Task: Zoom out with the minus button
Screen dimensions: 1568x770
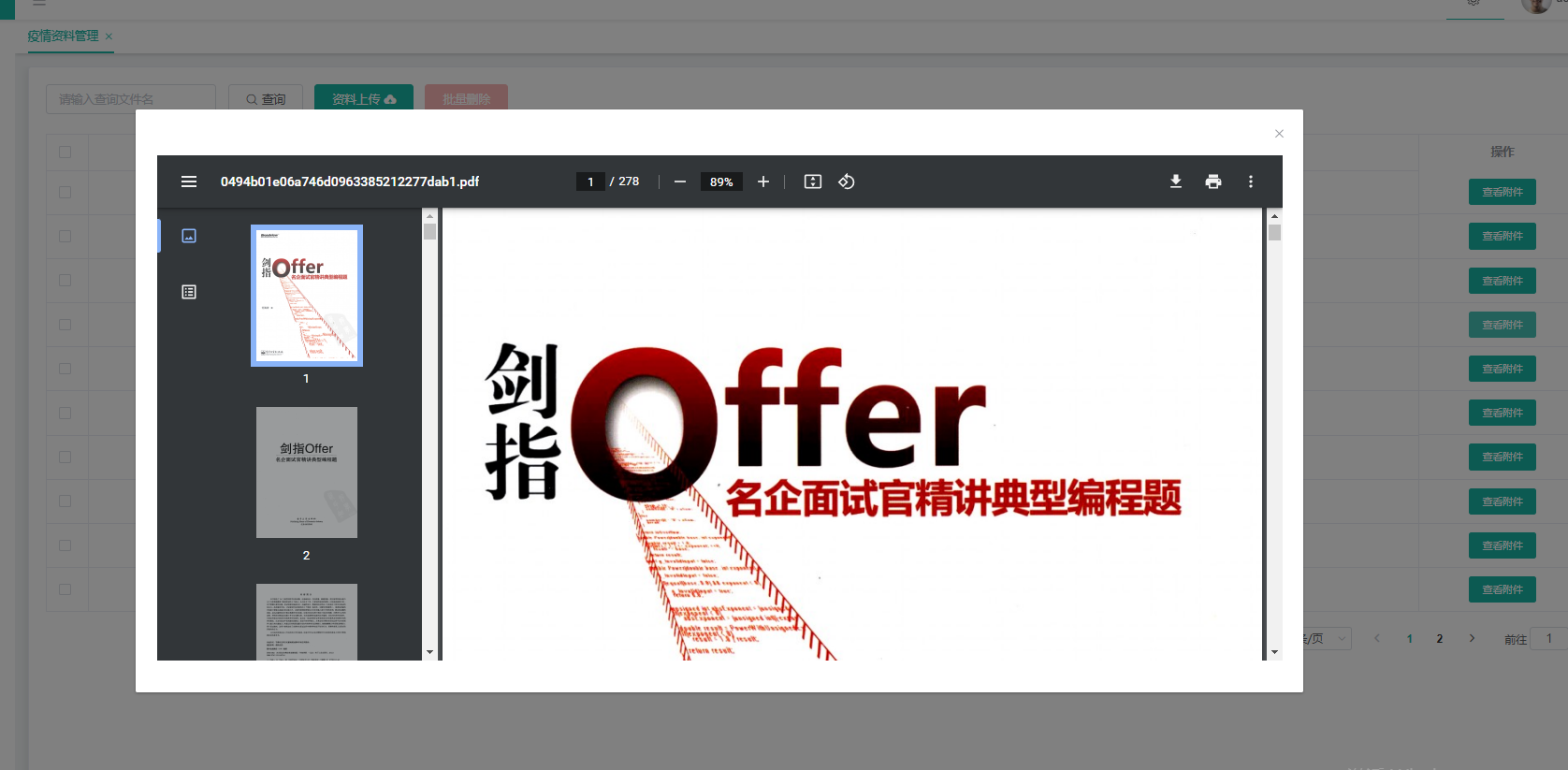Action: [x=680, y=182]
